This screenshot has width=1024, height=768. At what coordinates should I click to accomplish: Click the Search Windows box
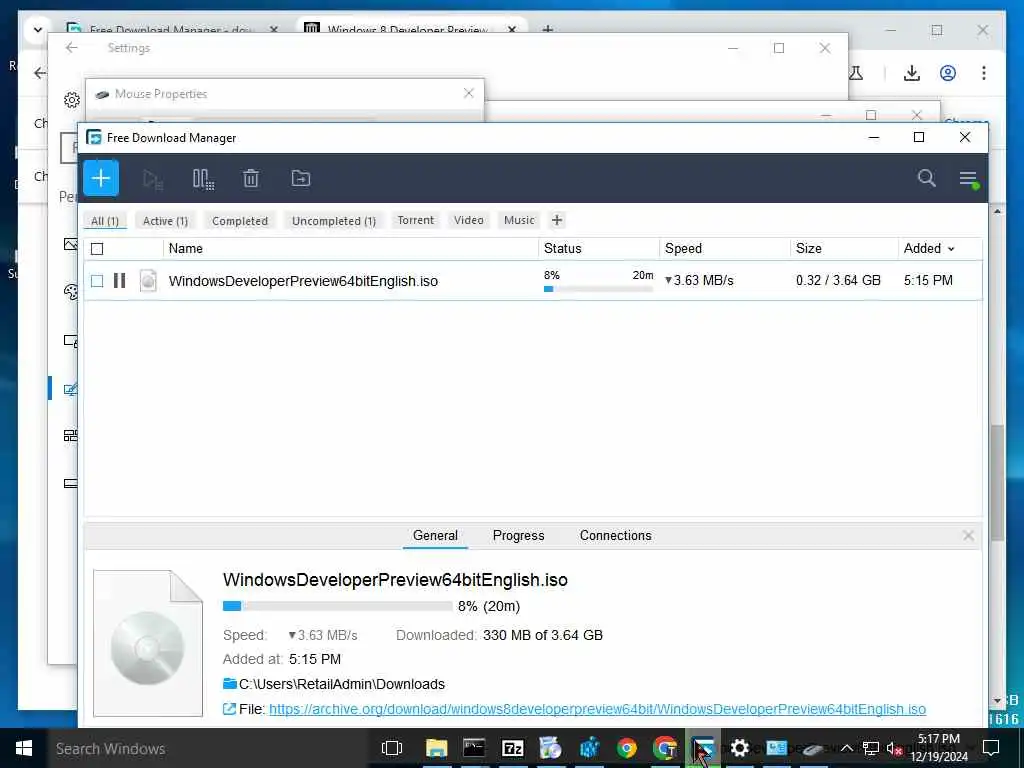209,748
